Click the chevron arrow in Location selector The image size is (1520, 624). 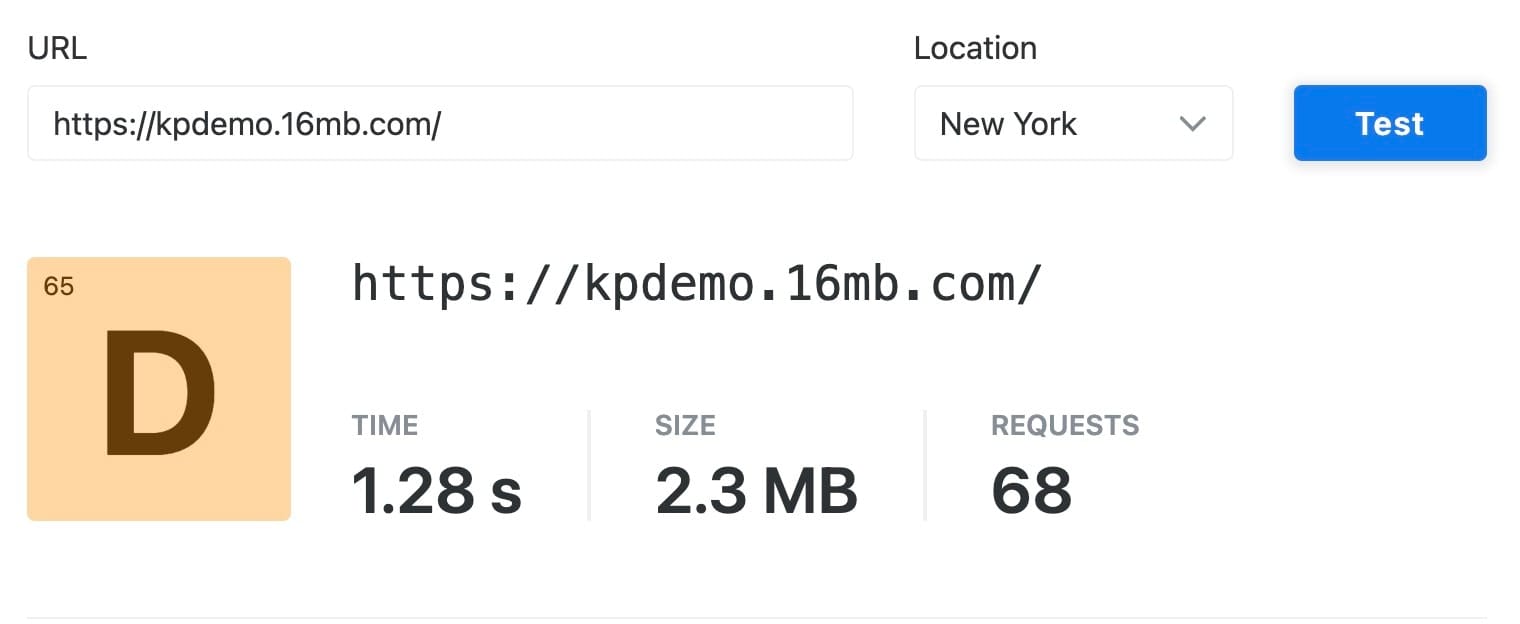[1191, 124]
